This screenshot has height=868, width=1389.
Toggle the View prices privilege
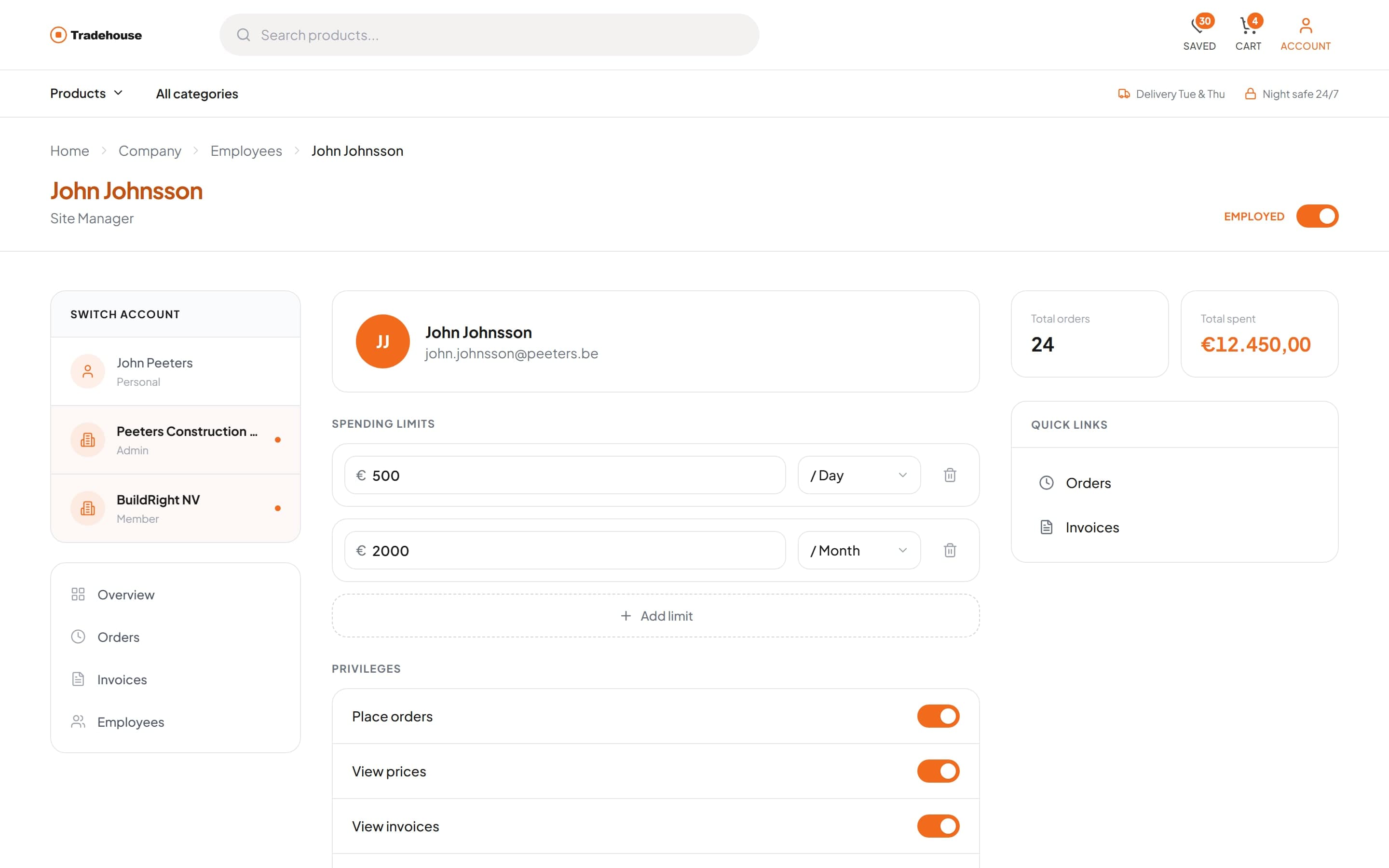[938, 771]
